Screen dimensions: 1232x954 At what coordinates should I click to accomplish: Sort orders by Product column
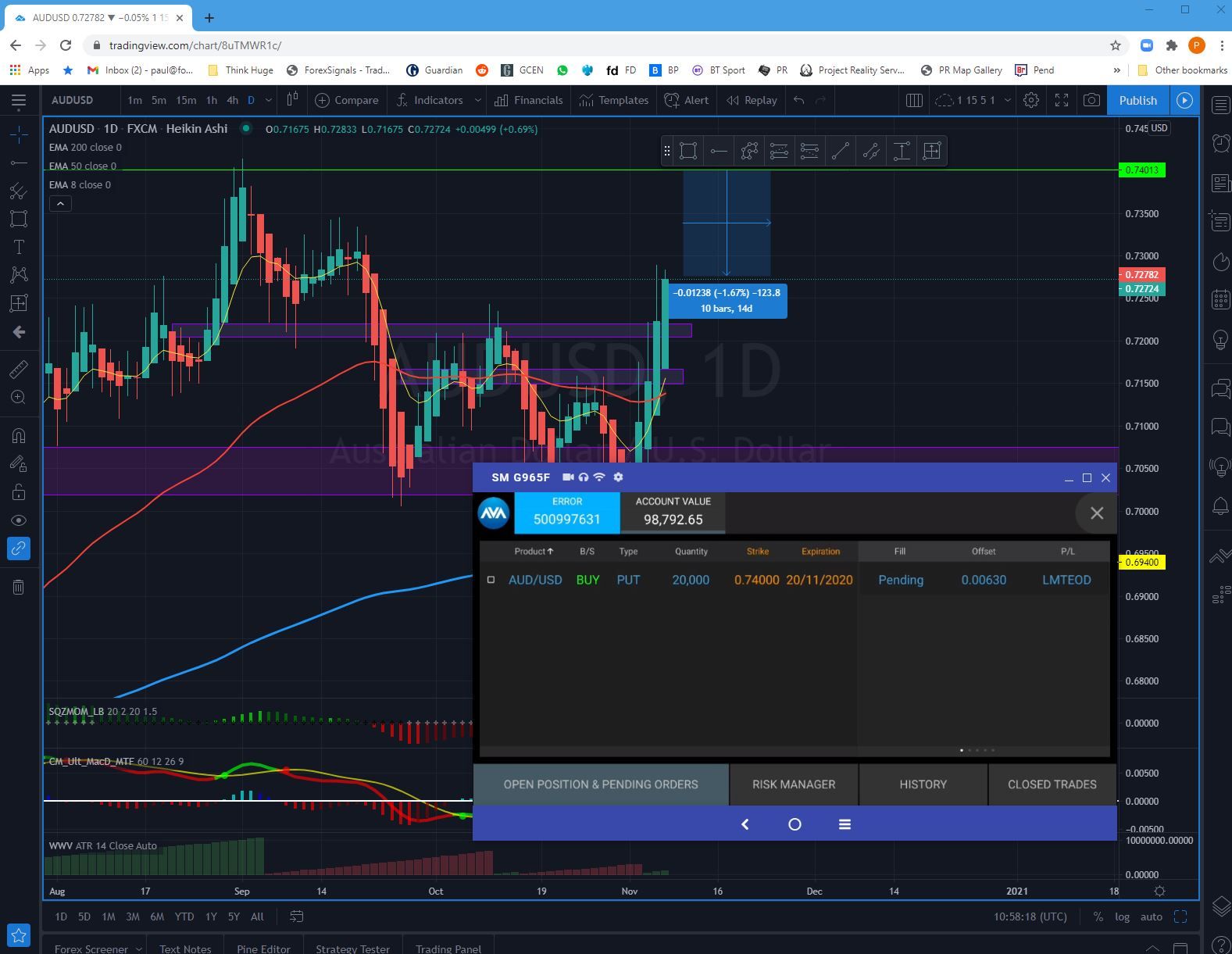534,552
